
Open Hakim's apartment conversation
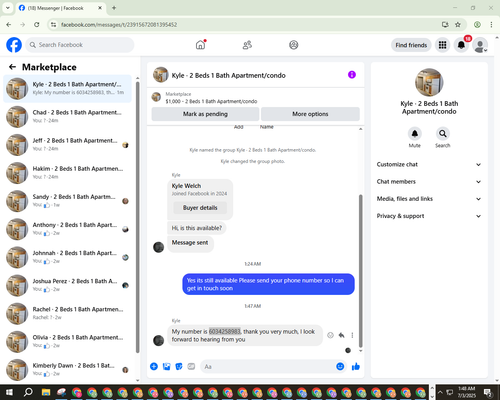click(68, 173)
